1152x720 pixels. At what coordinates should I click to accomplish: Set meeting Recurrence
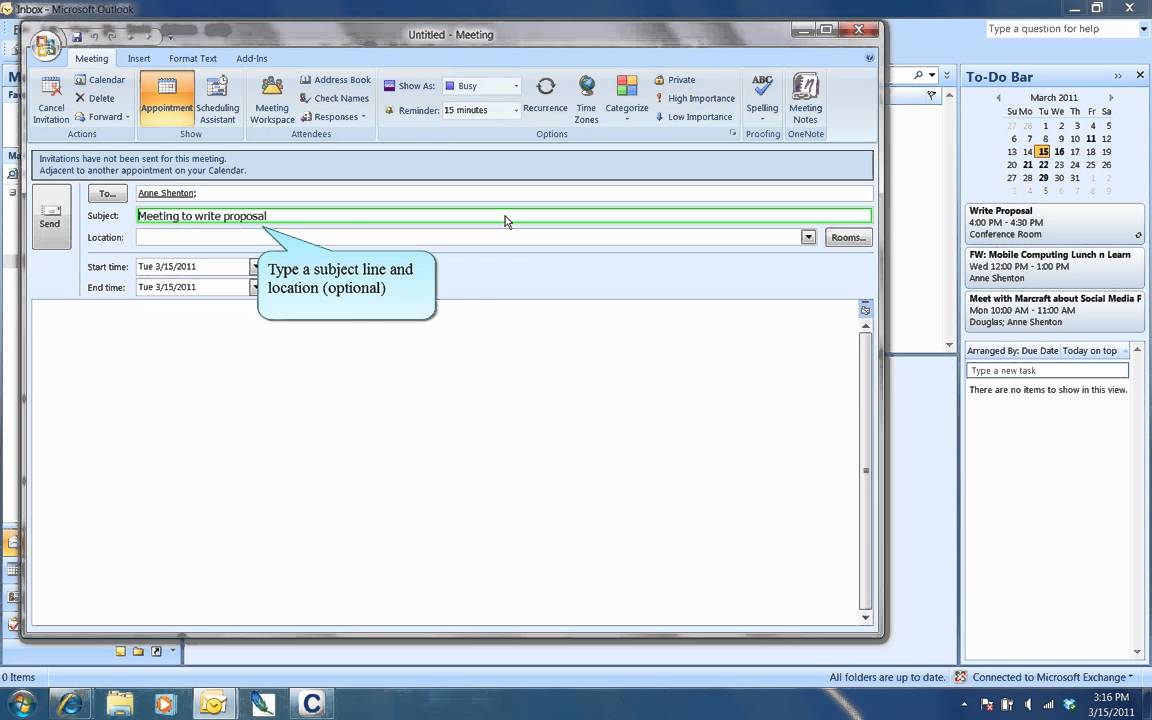click(545, 95)
